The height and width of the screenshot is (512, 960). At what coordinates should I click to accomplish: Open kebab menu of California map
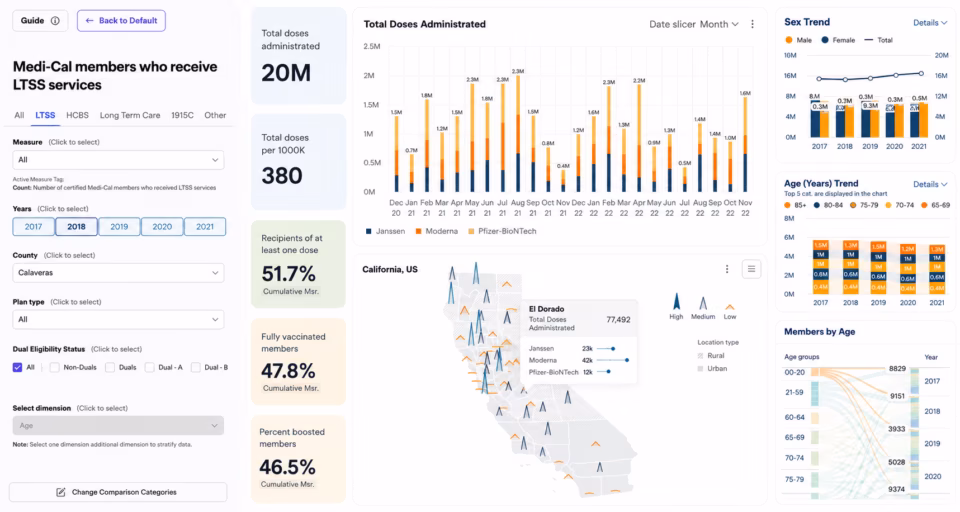pyautogui.click(x=727, y=269)
